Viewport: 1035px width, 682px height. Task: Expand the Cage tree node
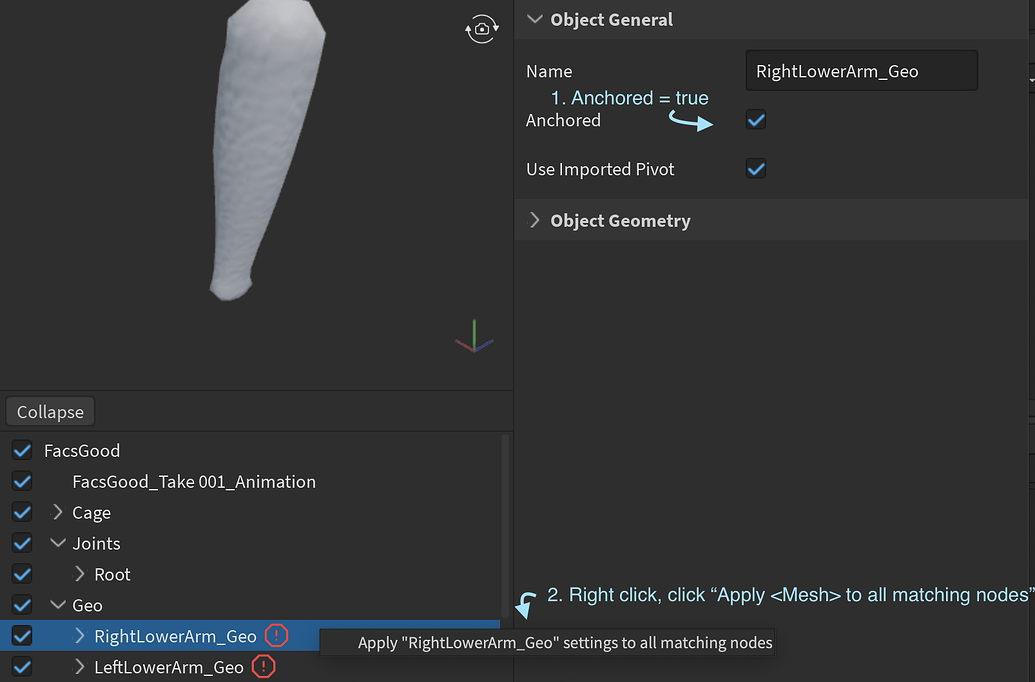[57, 512]
